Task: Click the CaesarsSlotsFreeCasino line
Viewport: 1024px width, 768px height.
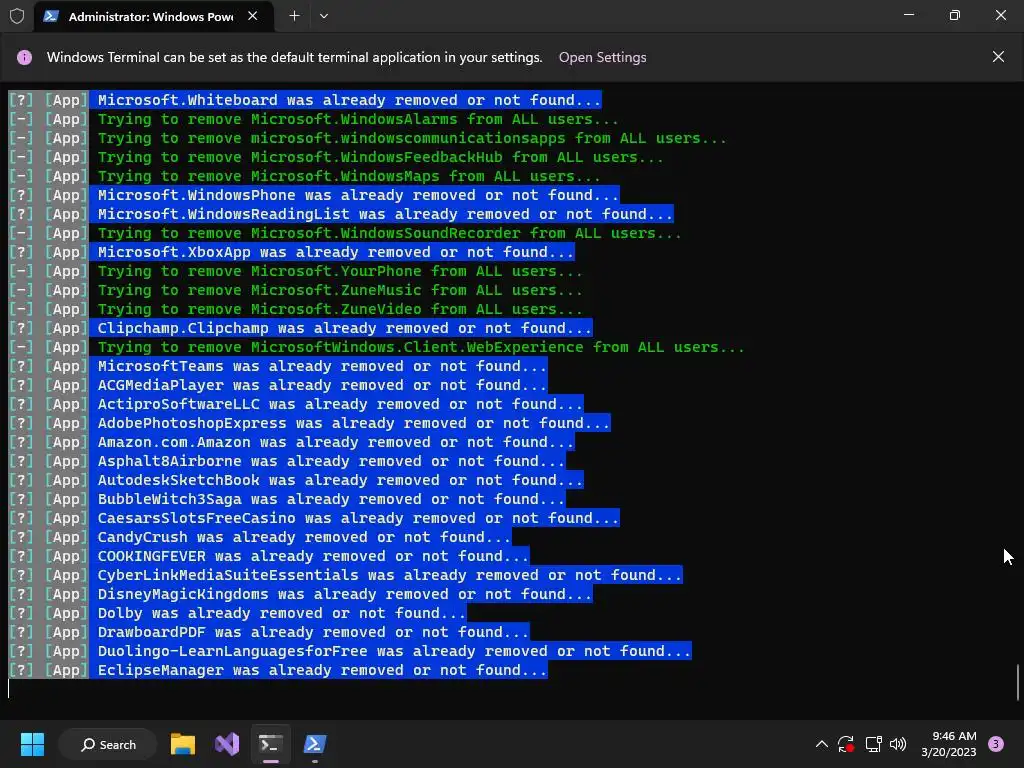Action: pos(313,518)
